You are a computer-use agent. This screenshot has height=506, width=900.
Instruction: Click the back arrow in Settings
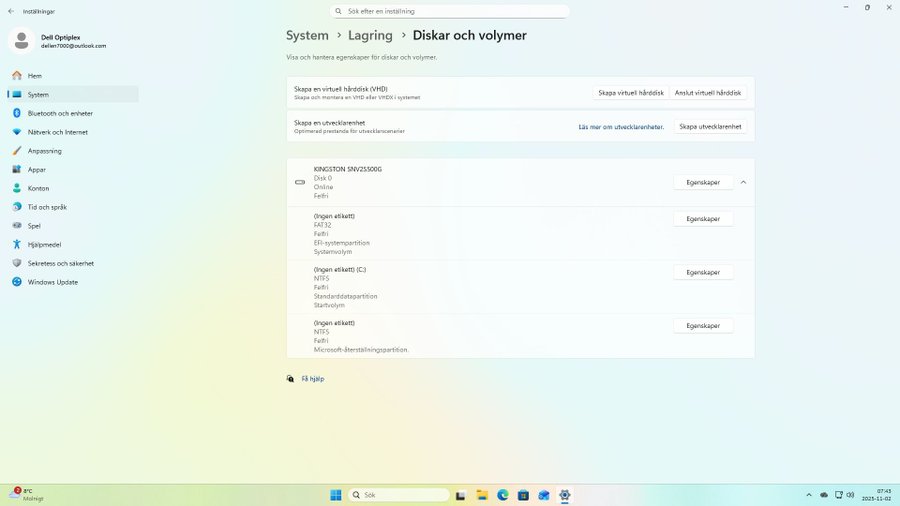click(x=11, y=11)
